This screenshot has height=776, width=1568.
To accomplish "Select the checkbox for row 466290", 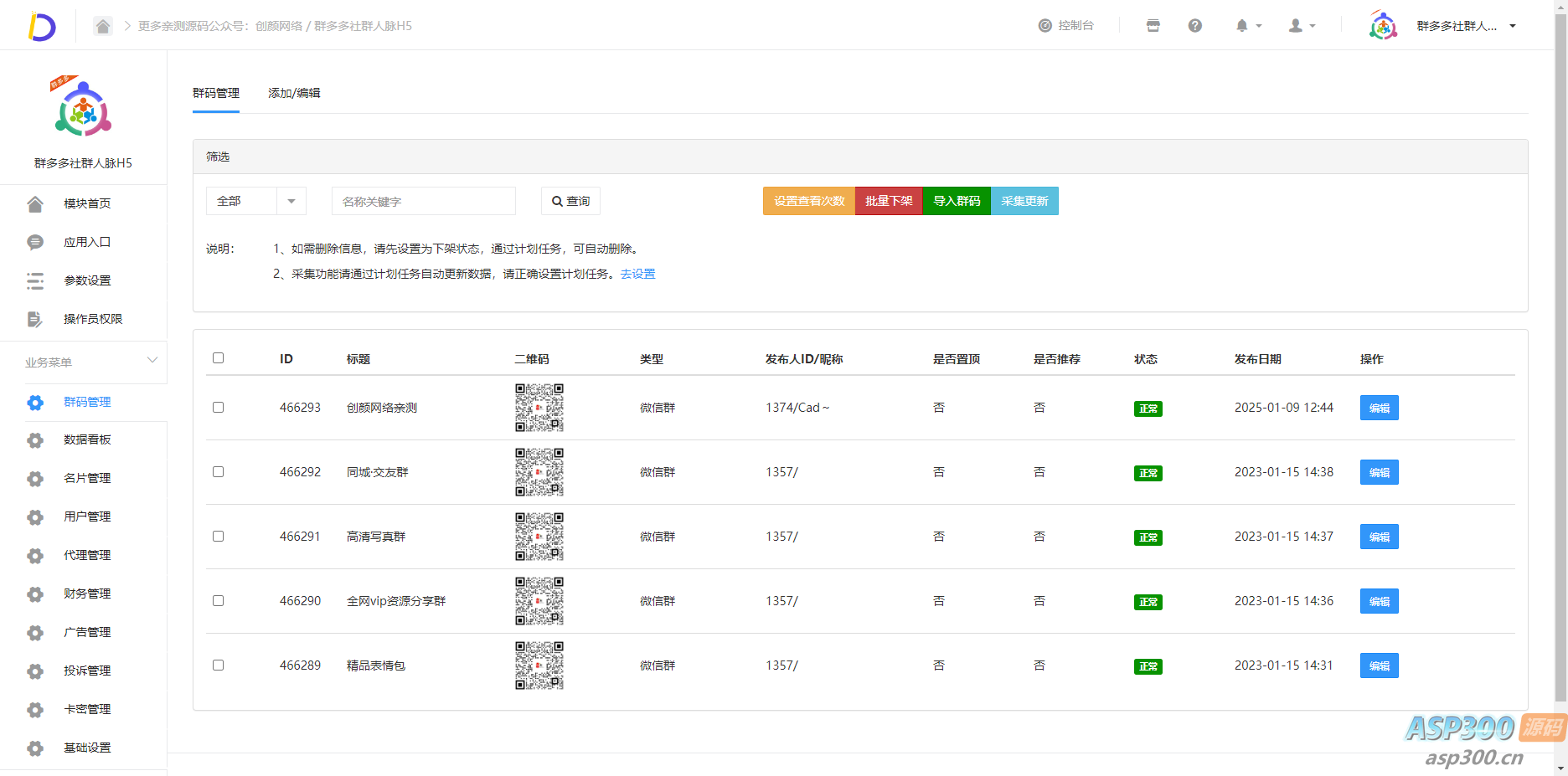I will pyautogui.click(x=219, y=601).
